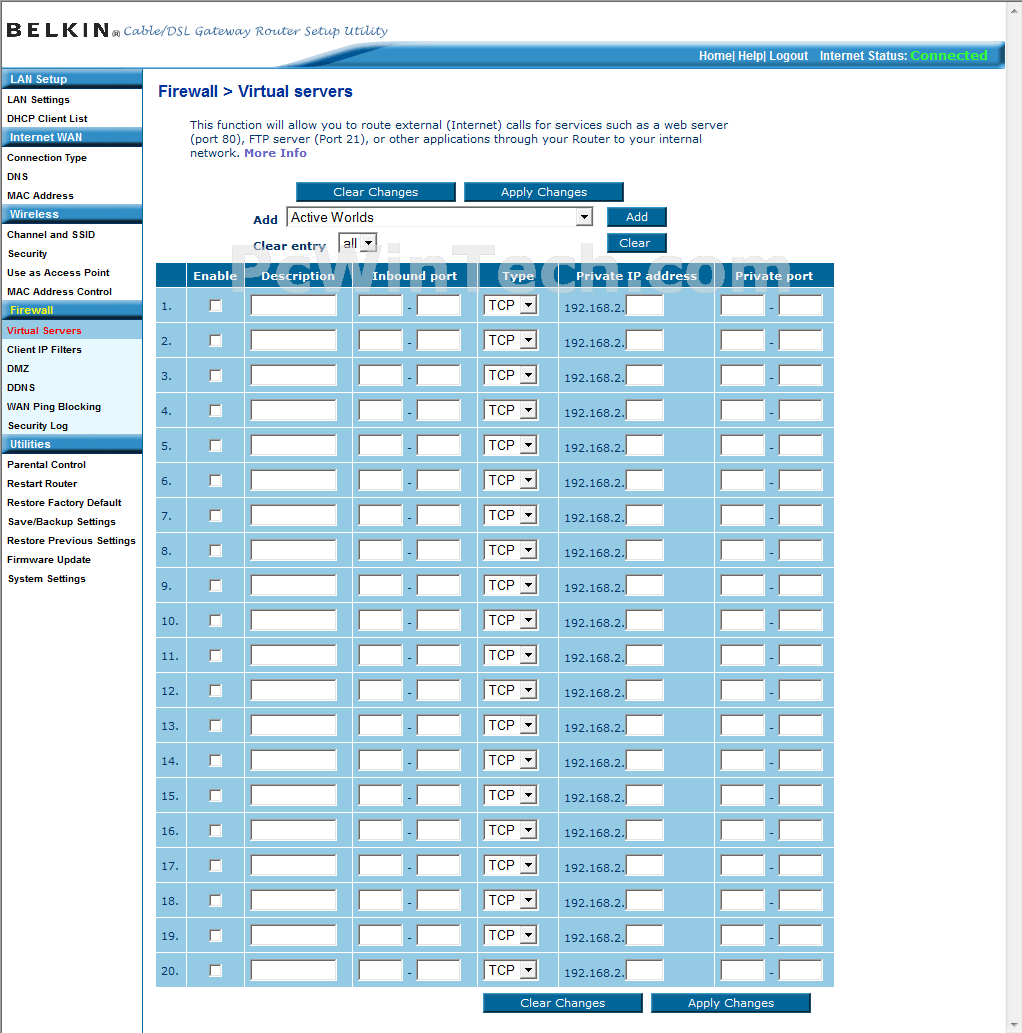Click the Home link in header
Screen dimensions: 1022x1033
(x=715, y=56)
